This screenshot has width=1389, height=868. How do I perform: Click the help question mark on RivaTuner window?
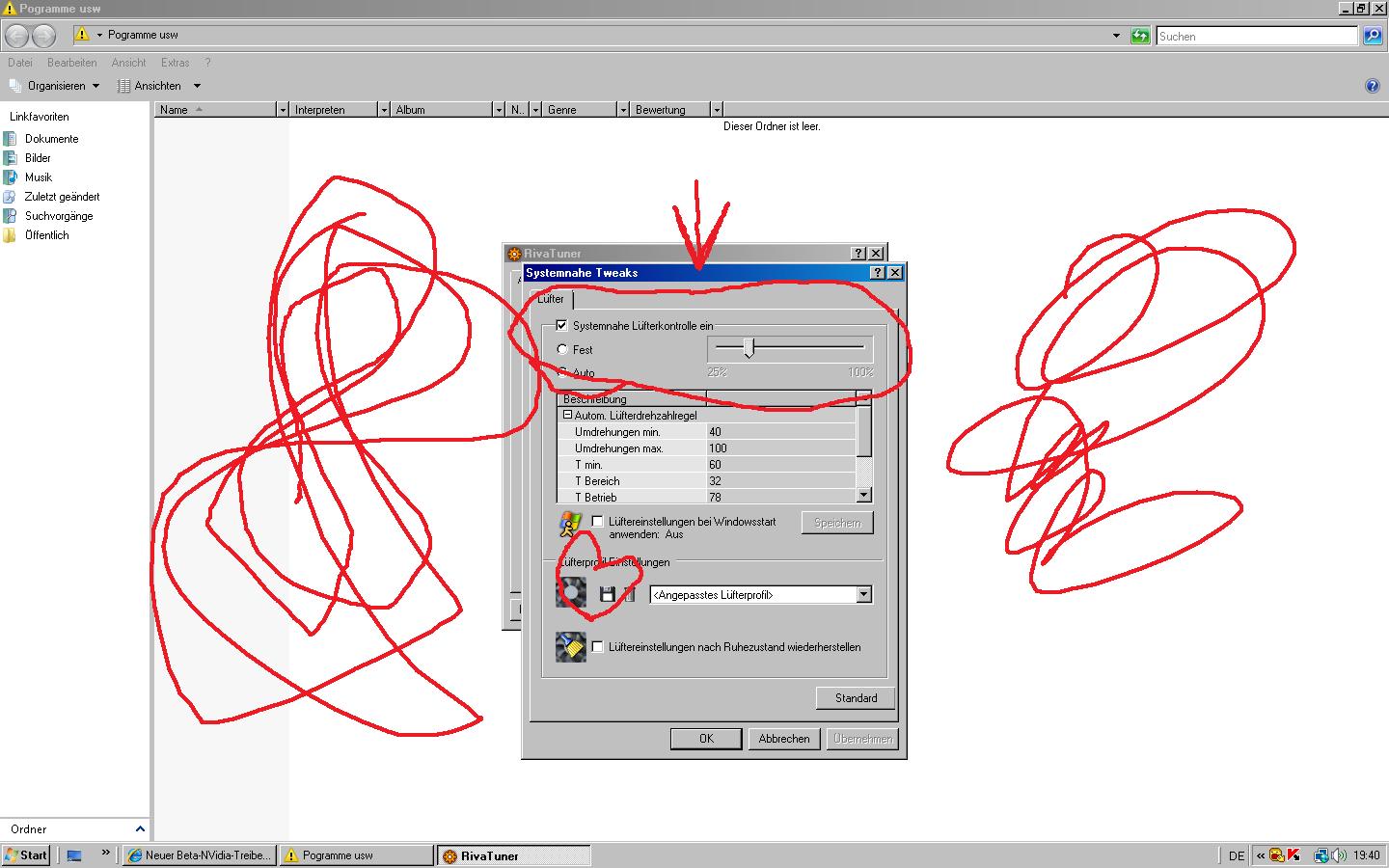(x=858, y=253)
